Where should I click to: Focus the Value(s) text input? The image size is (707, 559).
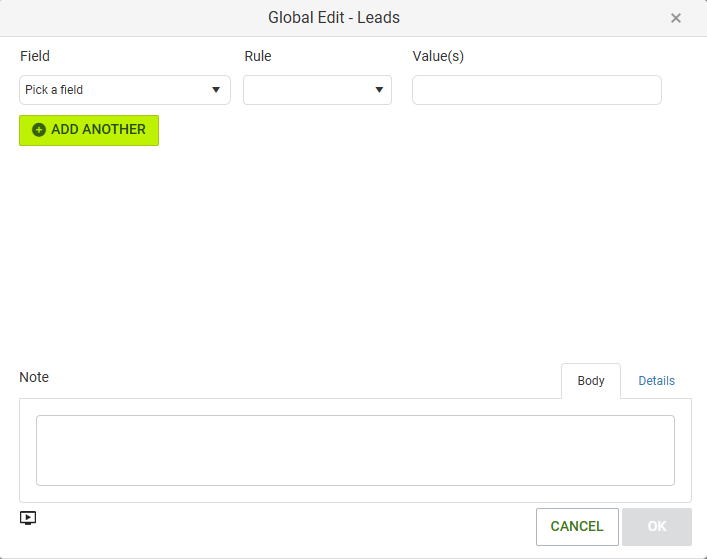537,90
